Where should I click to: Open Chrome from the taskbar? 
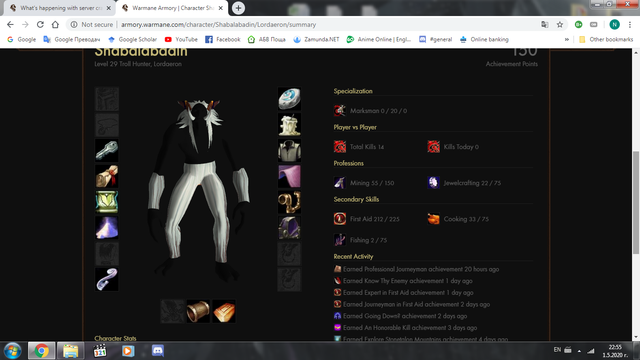click(x=41, y=351)
